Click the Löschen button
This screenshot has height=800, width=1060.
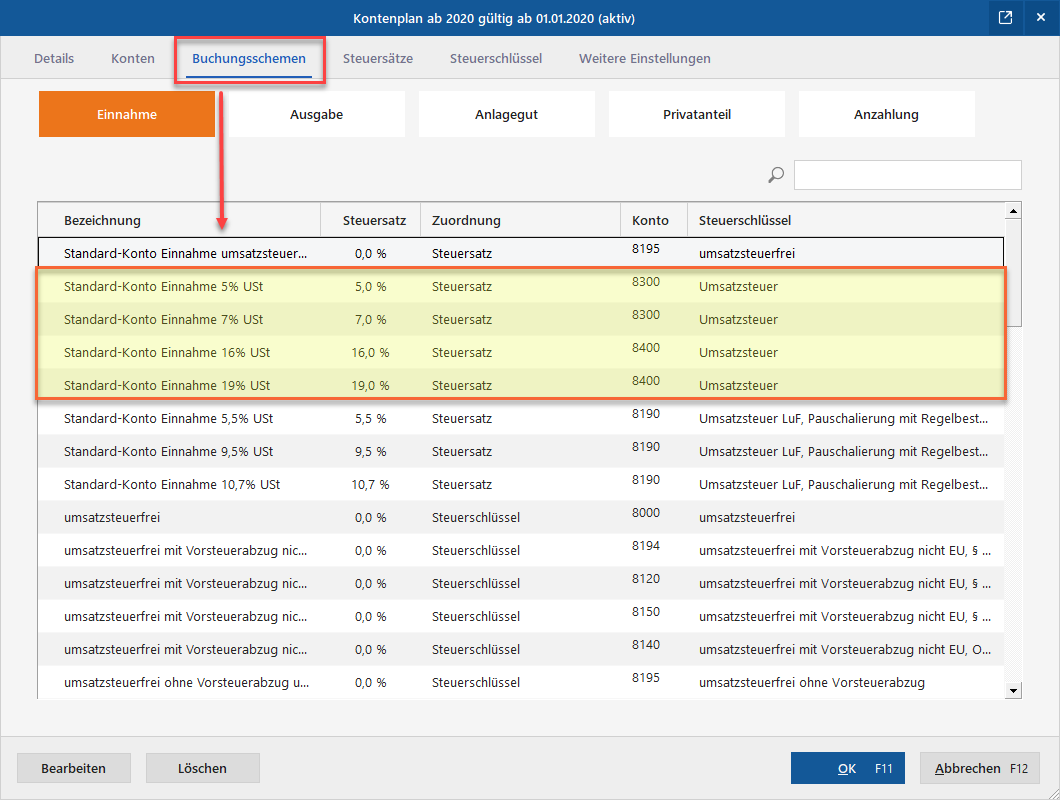click(x=203, y=768)
